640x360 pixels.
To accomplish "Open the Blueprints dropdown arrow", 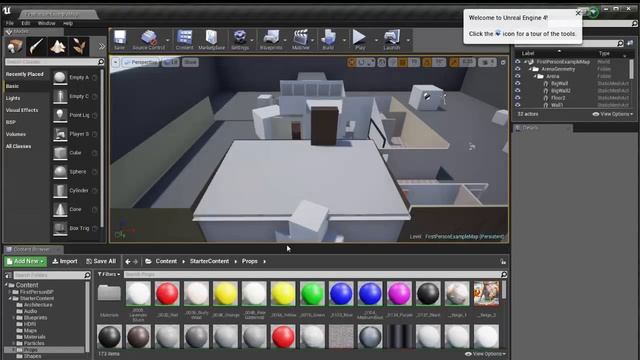I will point(285,40).
